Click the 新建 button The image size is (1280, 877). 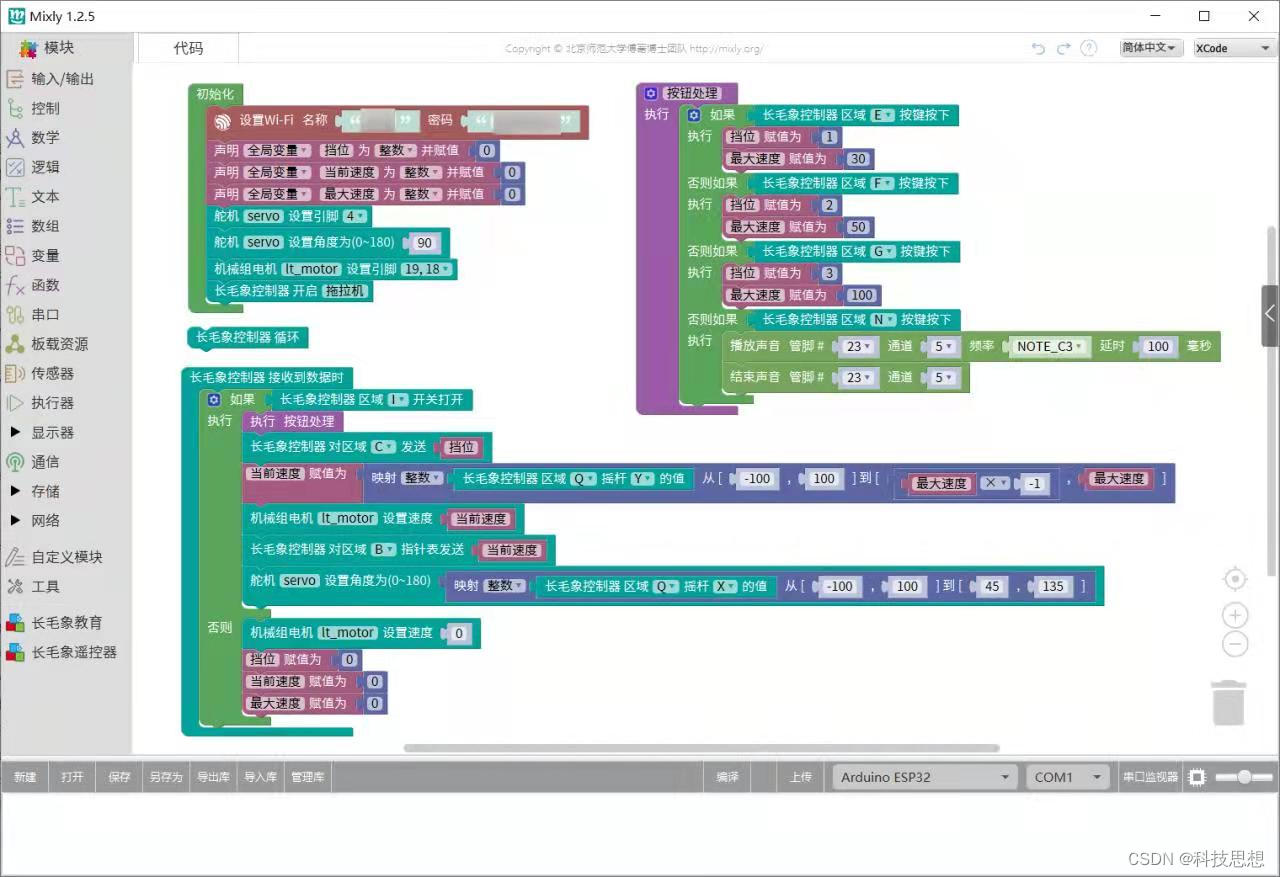pyautogui.click(x=25, y=777)
